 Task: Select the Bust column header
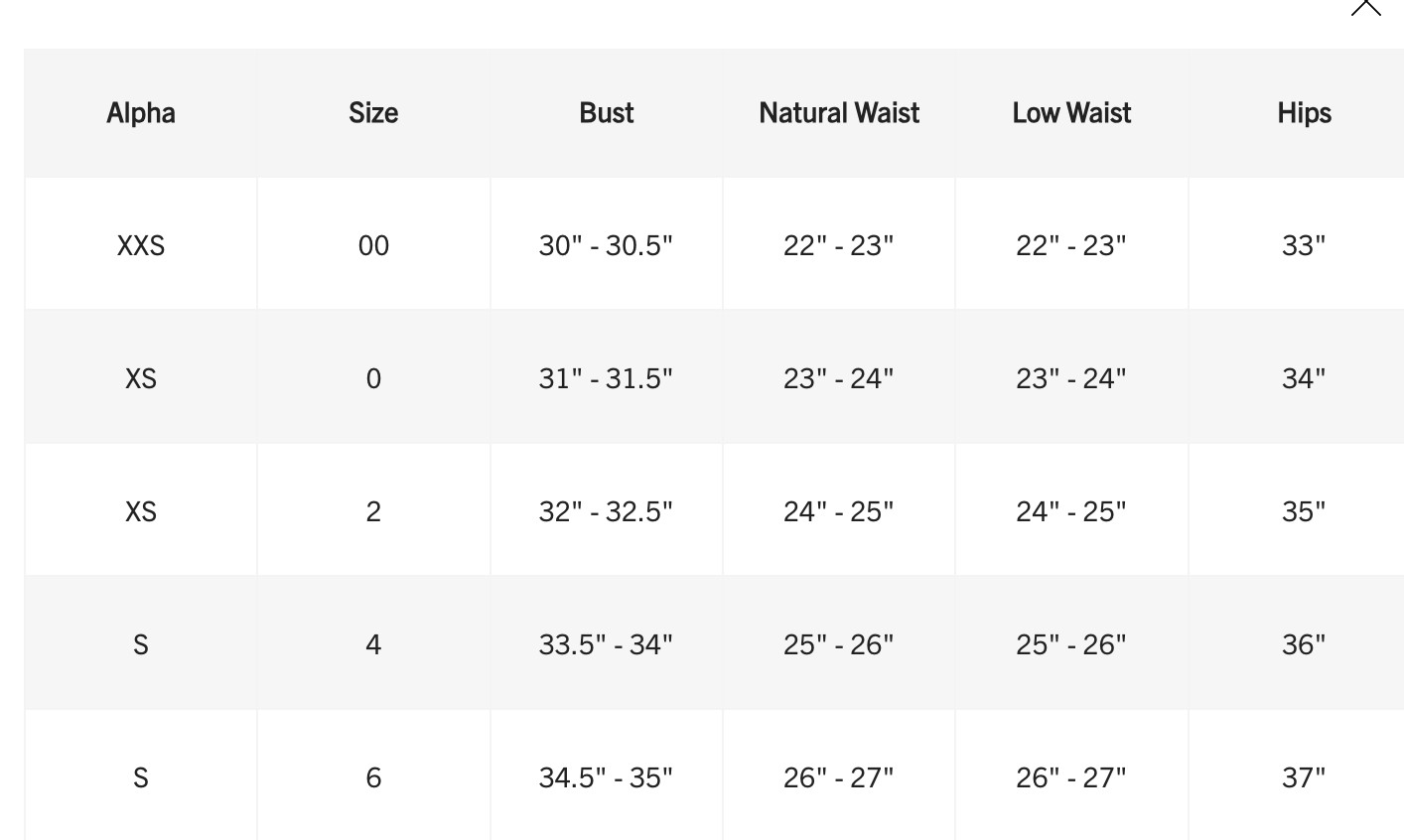coord(607,112)
